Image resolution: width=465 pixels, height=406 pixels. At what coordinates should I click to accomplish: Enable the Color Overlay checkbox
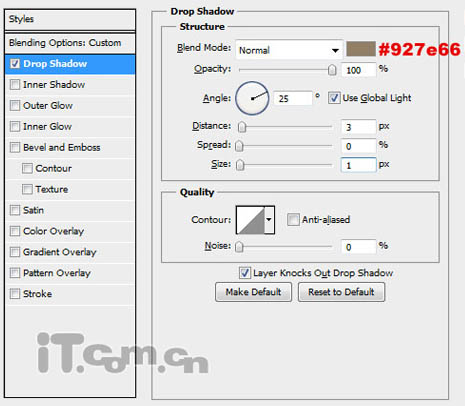[x=15, y=231]
